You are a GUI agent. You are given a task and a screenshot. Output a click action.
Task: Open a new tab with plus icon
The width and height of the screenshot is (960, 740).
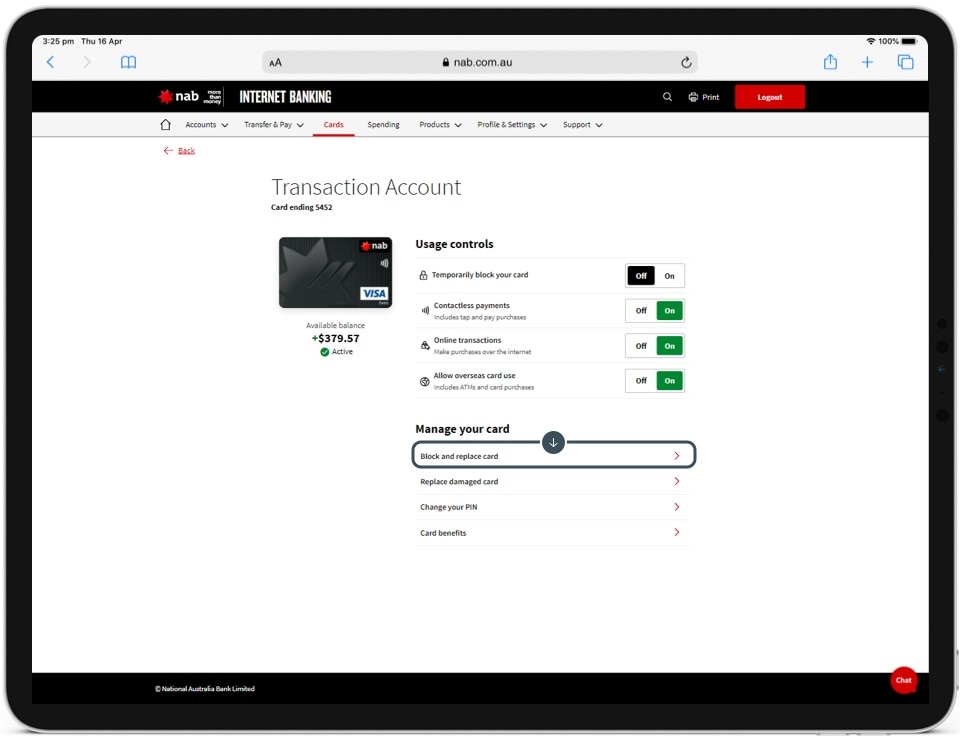point(867,62)
